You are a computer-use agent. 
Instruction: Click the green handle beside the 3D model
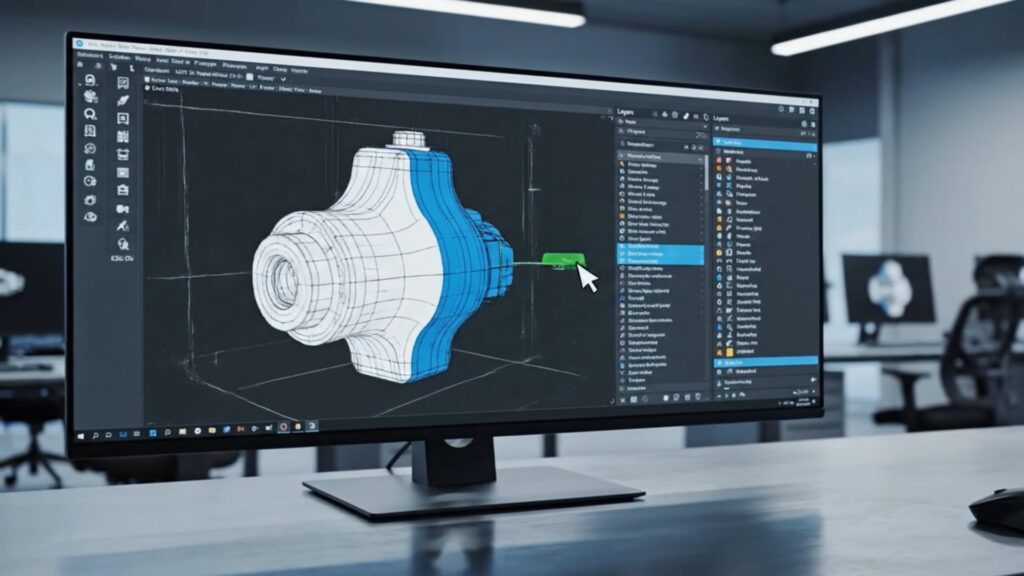556,261
